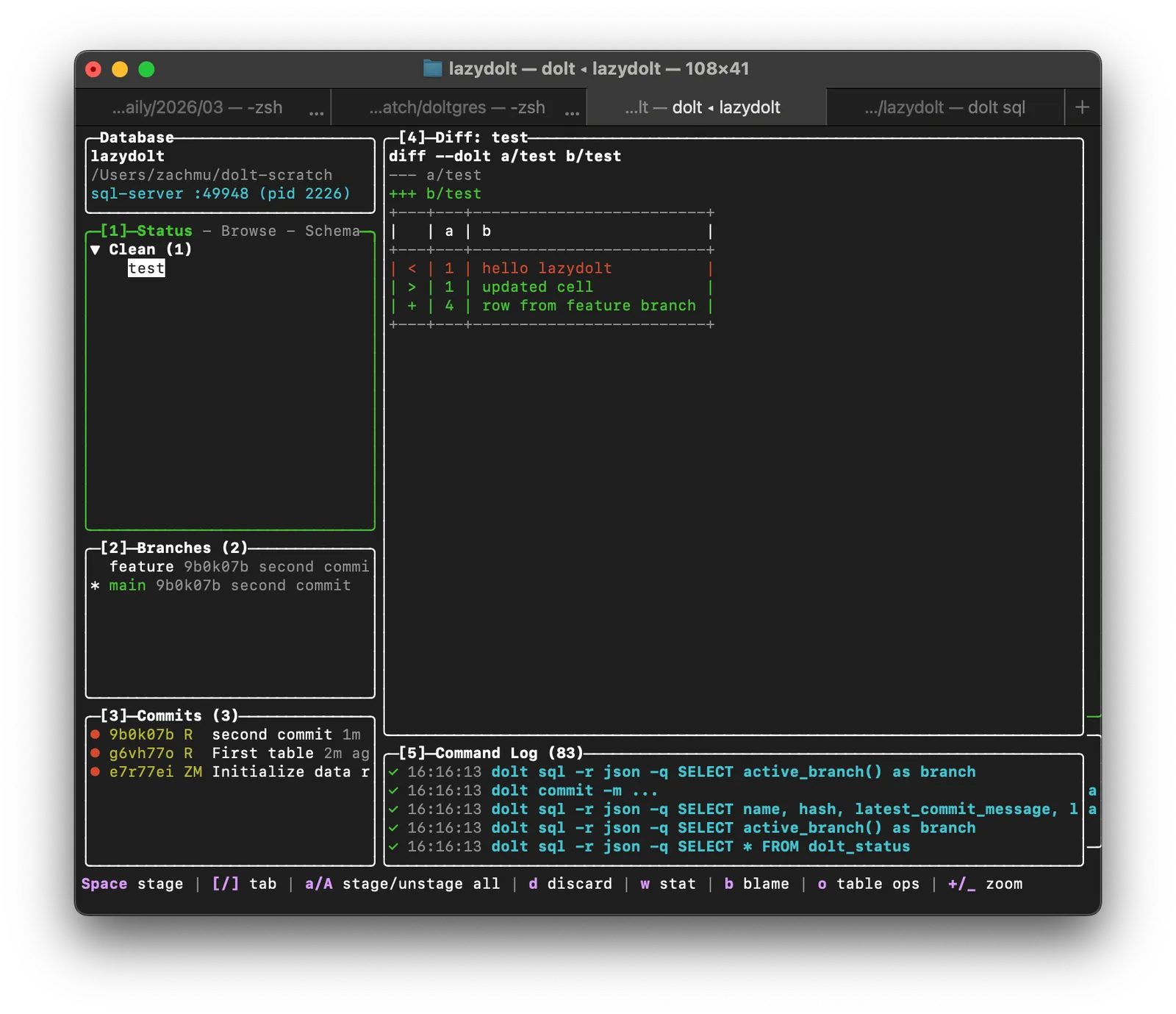Click red dot beside commit g6vh77o
1176x1014 pixels.
coord(95,753)
